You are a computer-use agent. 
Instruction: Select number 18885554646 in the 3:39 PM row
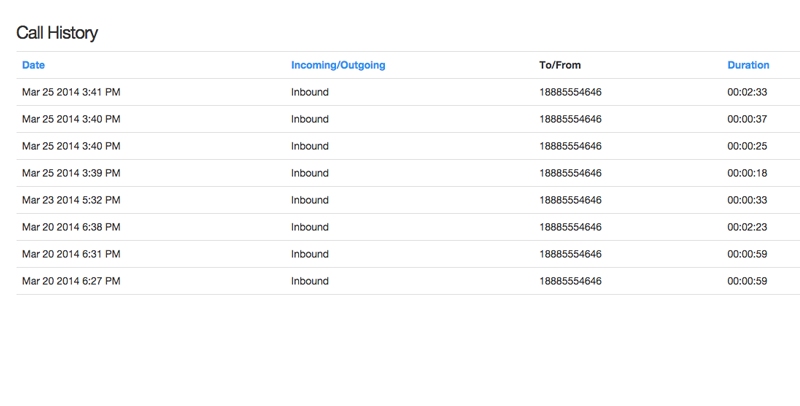coord(570,173)
